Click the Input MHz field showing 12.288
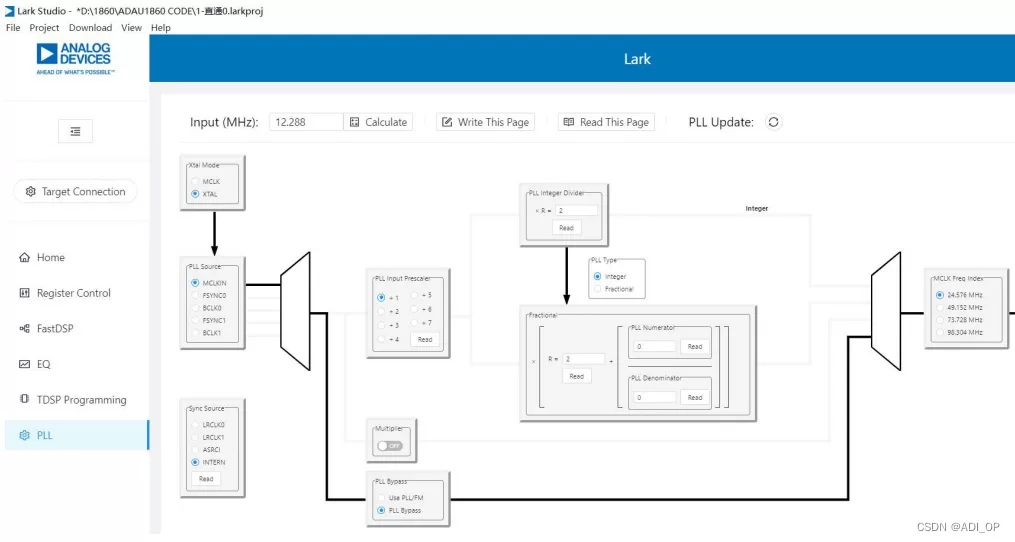This screenshot has height=542, width=1015. (x=306, y=122)
